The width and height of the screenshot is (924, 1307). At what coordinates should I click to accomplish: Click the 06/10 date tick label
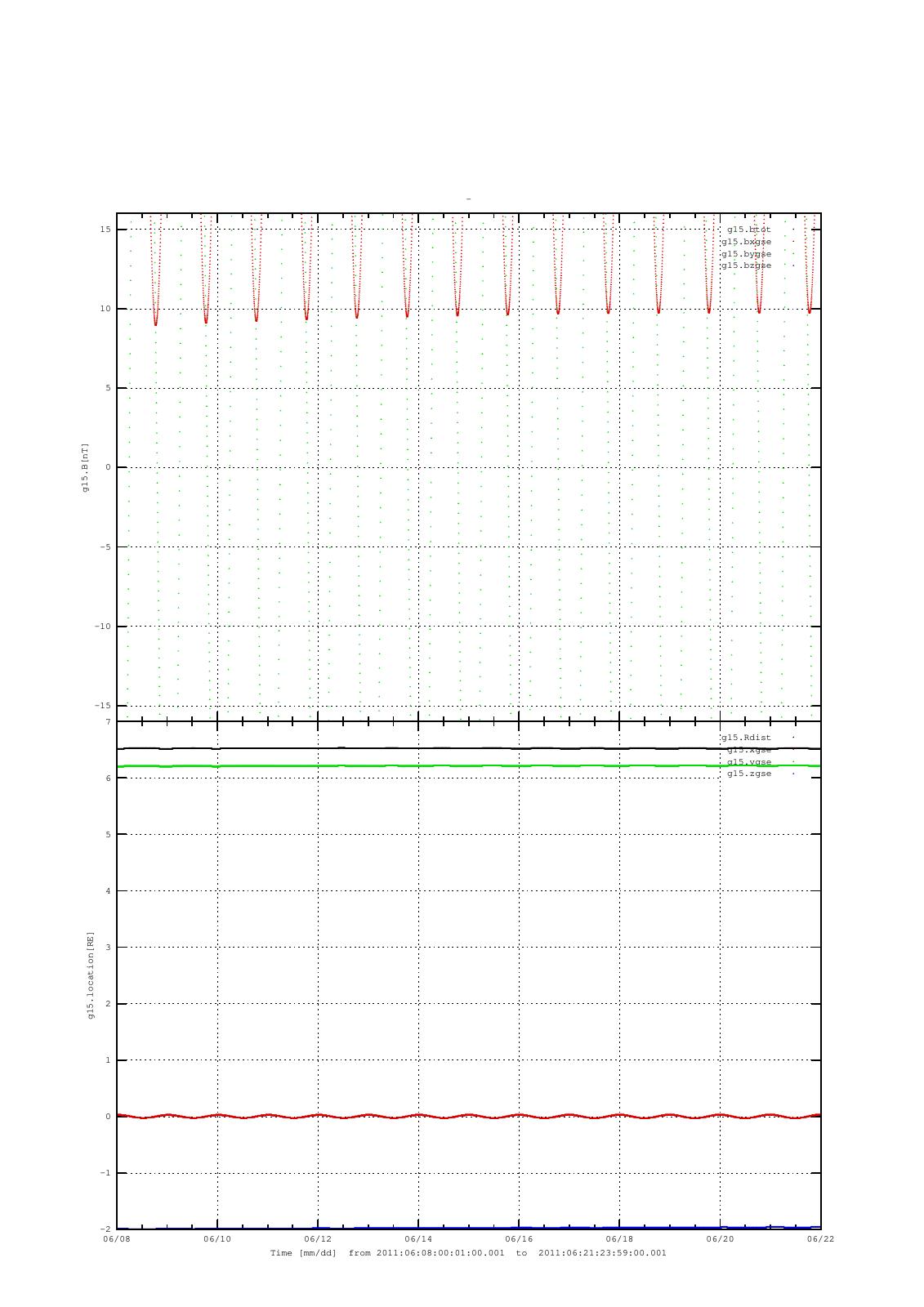pos(217,1239)
